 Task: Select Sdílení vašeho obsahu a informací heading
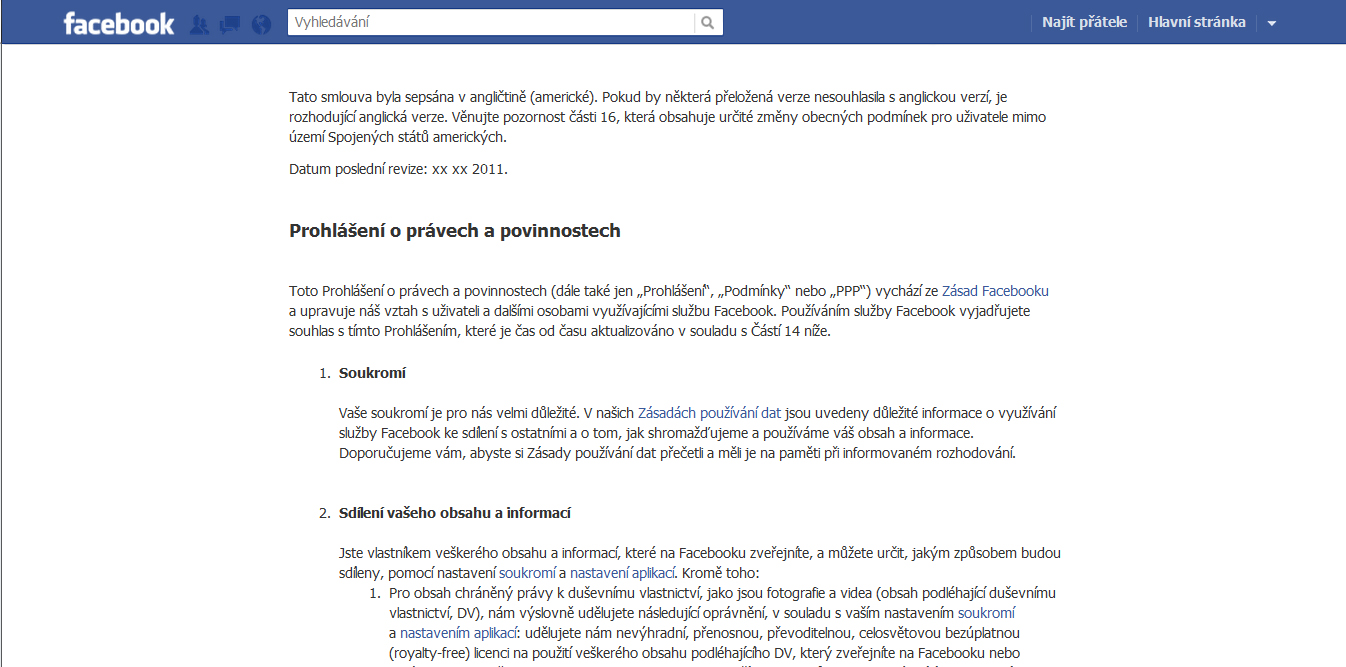(454, 513)
